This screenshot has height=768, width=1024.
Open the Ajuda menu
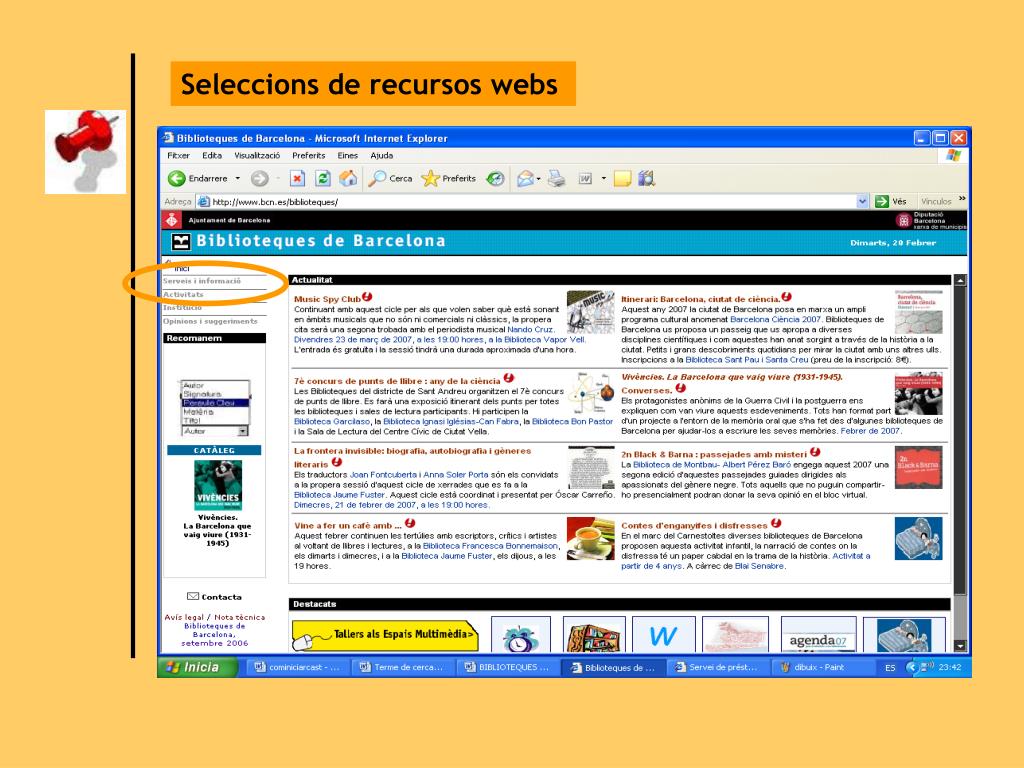pyautogui.click(x=381, y=155)
